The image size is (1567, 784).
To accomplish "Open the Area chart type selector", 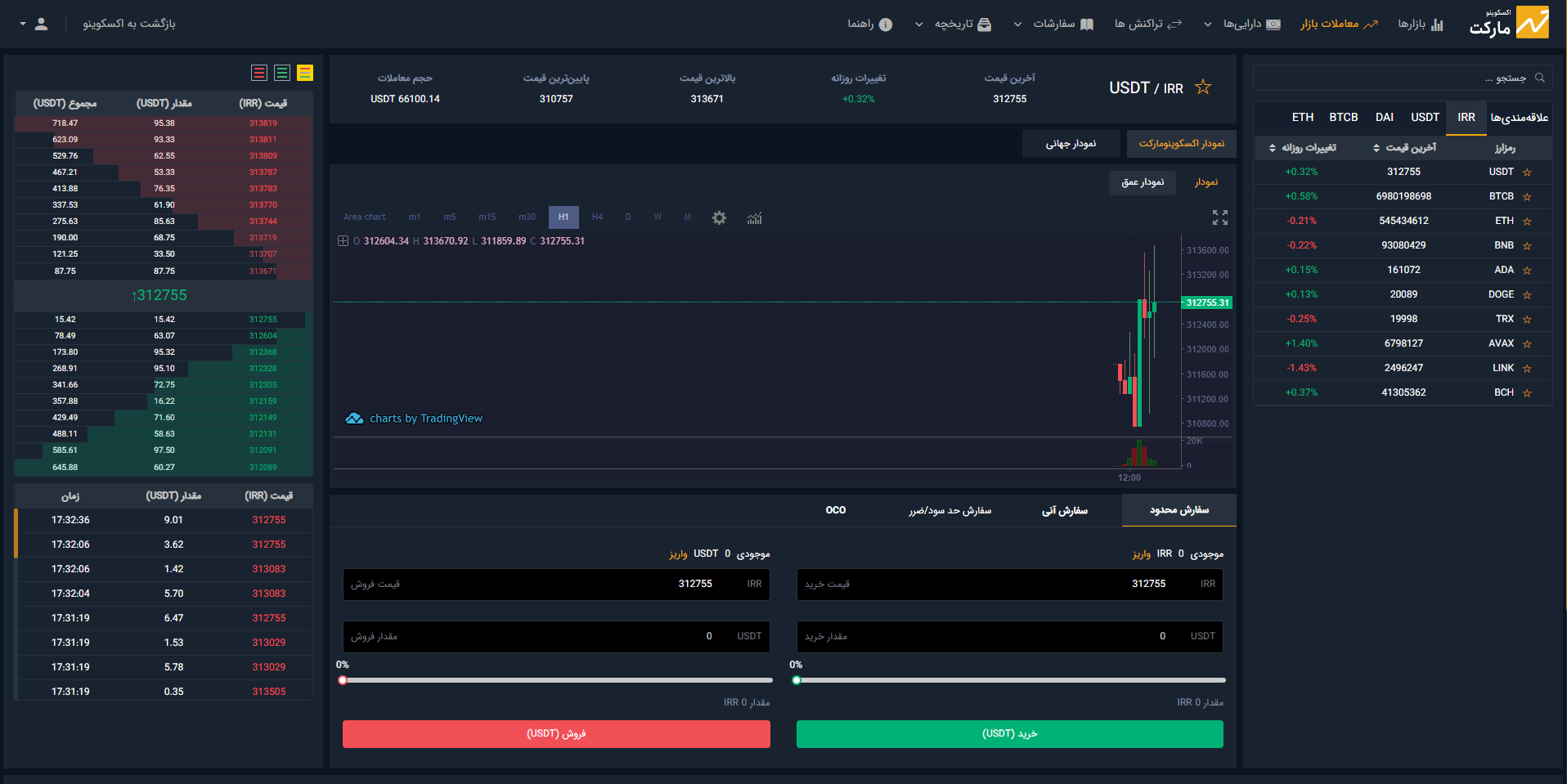I will tap(364, 217).
